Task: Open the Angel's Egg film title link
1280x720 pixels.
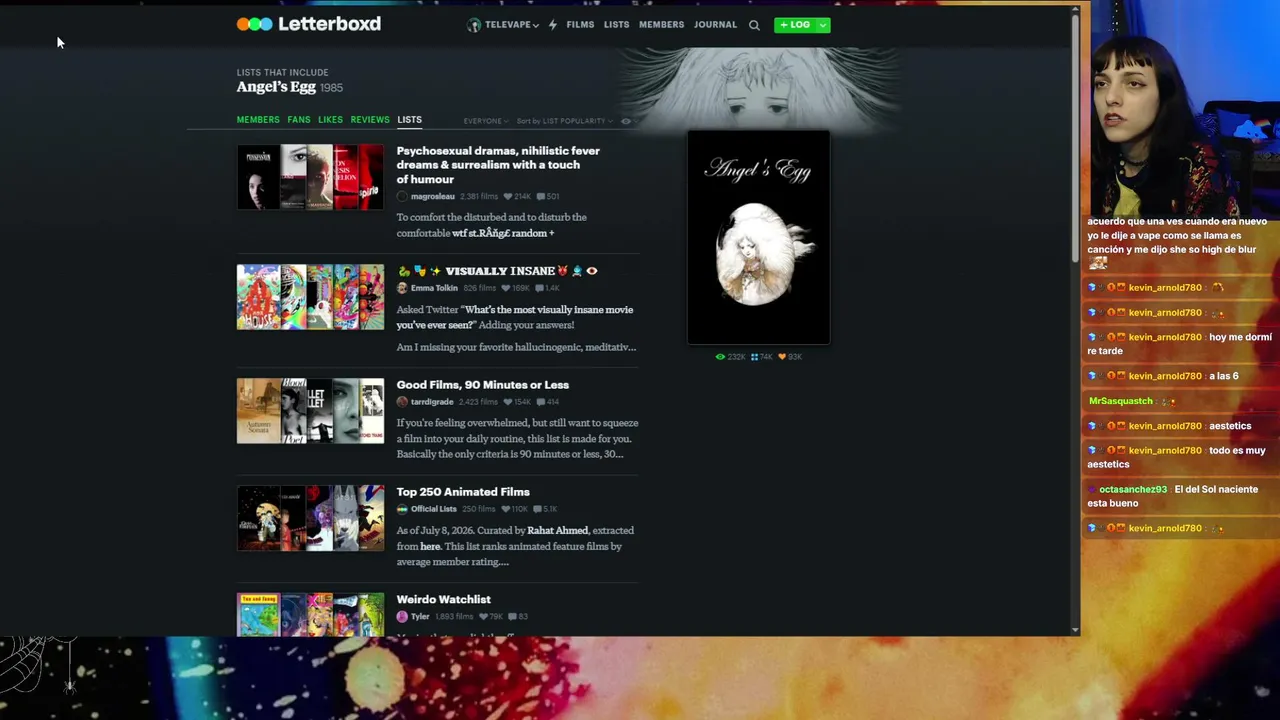Action: click(x=276, y=87)
